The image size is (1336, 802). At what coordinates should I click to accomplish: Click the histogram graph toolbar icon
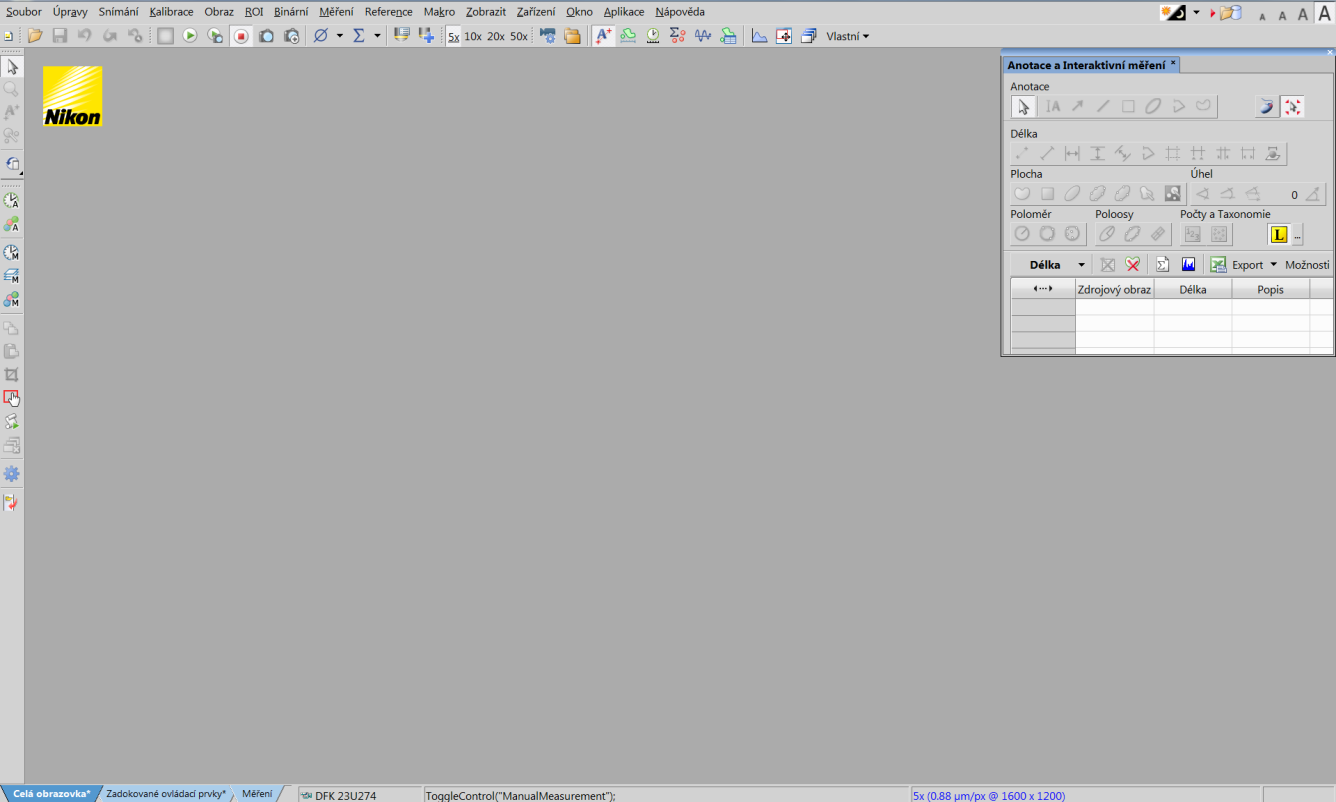pyautogui.click(x=759, y=36)
